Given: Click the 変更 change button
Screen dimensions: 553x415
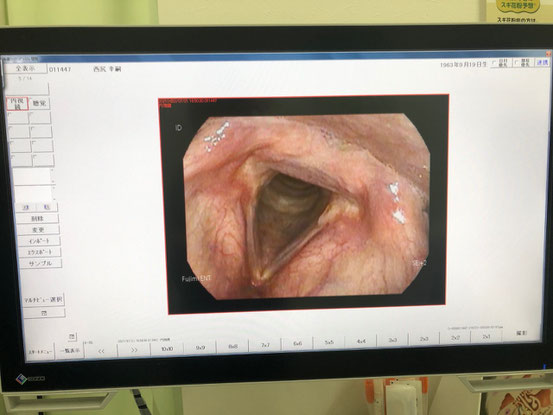Looking at the screenshot, I should coord(38,230).
